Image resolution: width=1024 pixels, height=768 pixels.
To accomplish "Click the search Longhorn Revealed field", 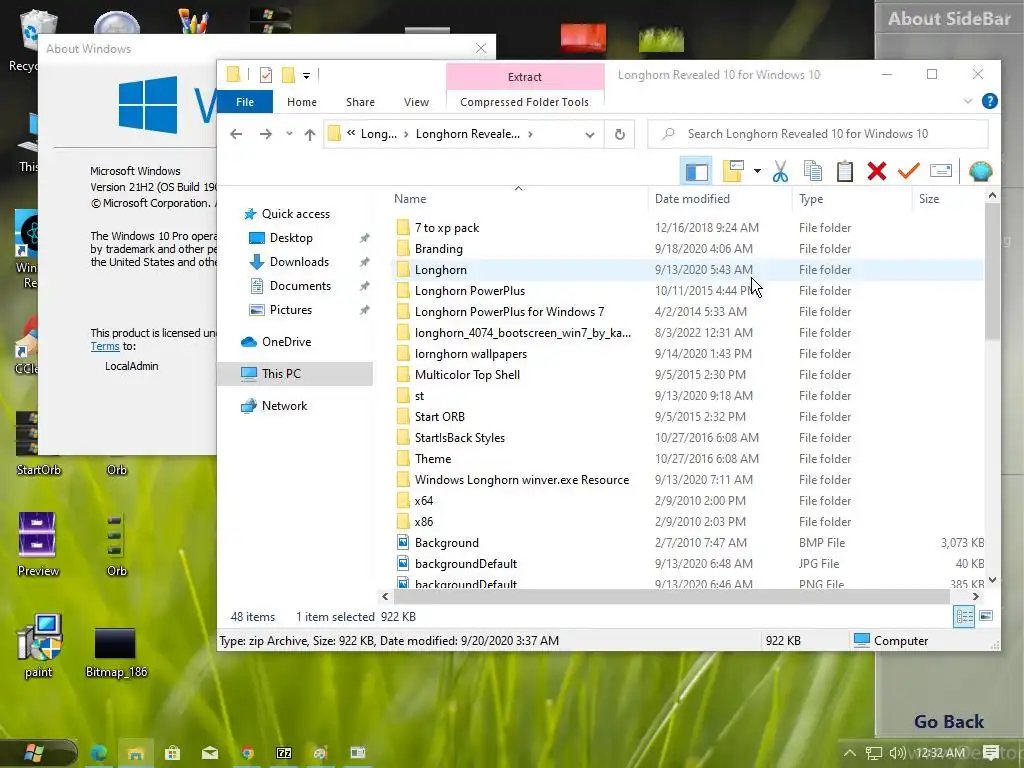I will click(818, 134).
